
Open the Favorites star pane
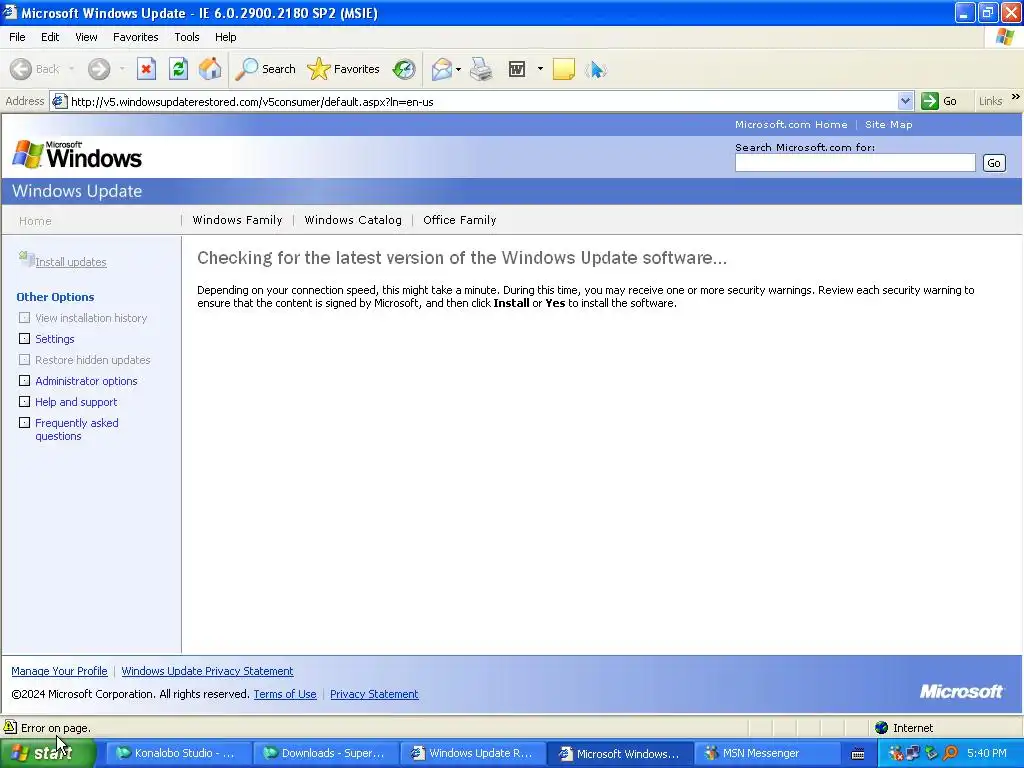pyautogui.click(x=344, y=69)
